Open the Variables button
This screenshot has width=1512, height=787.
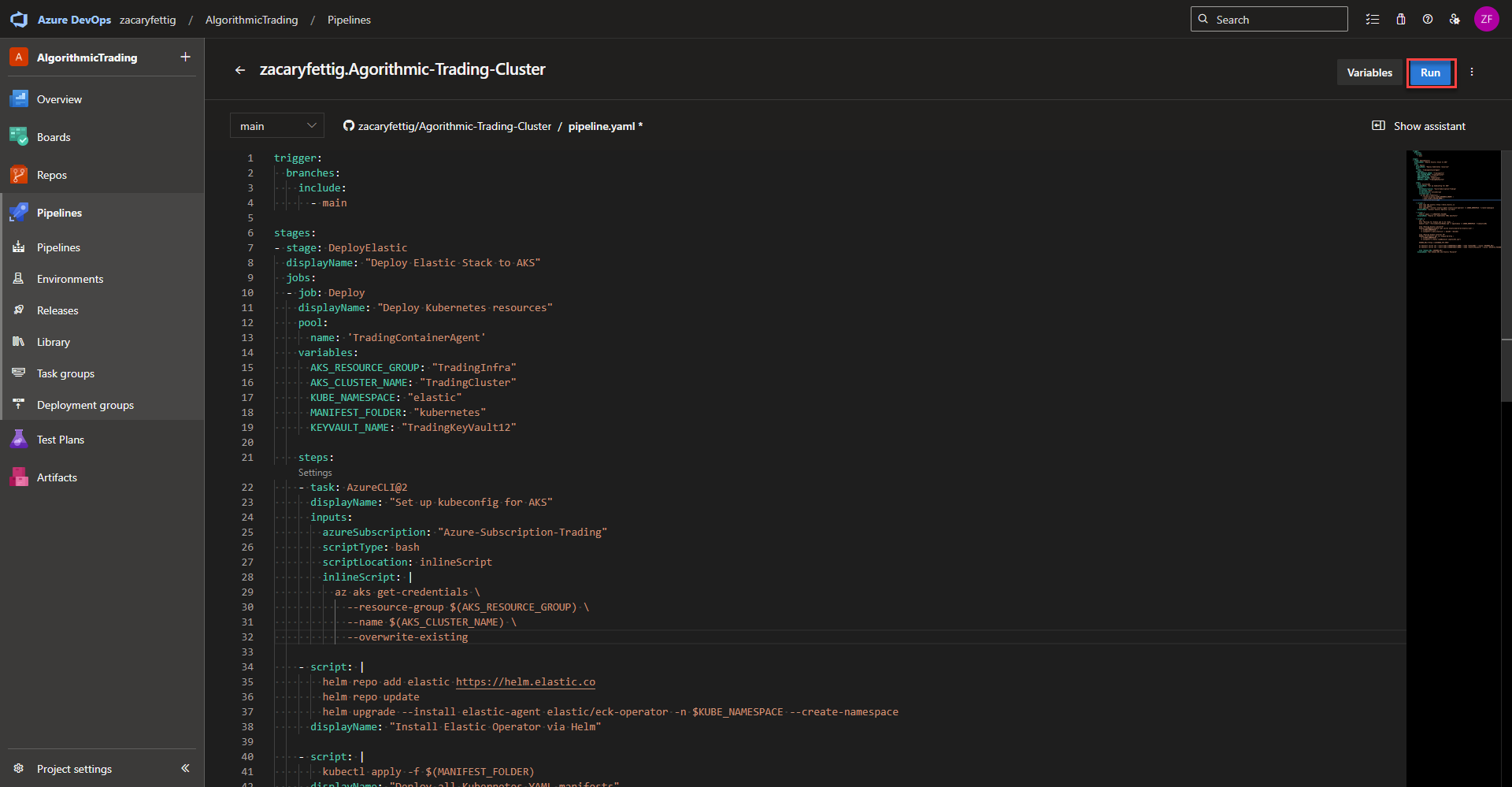tap(1369, 72)
